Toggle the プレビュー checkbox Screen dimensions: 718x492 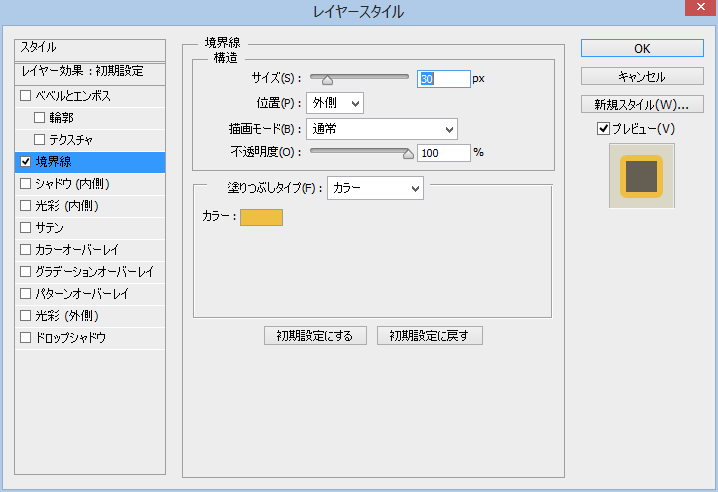[x=603, y=128]
